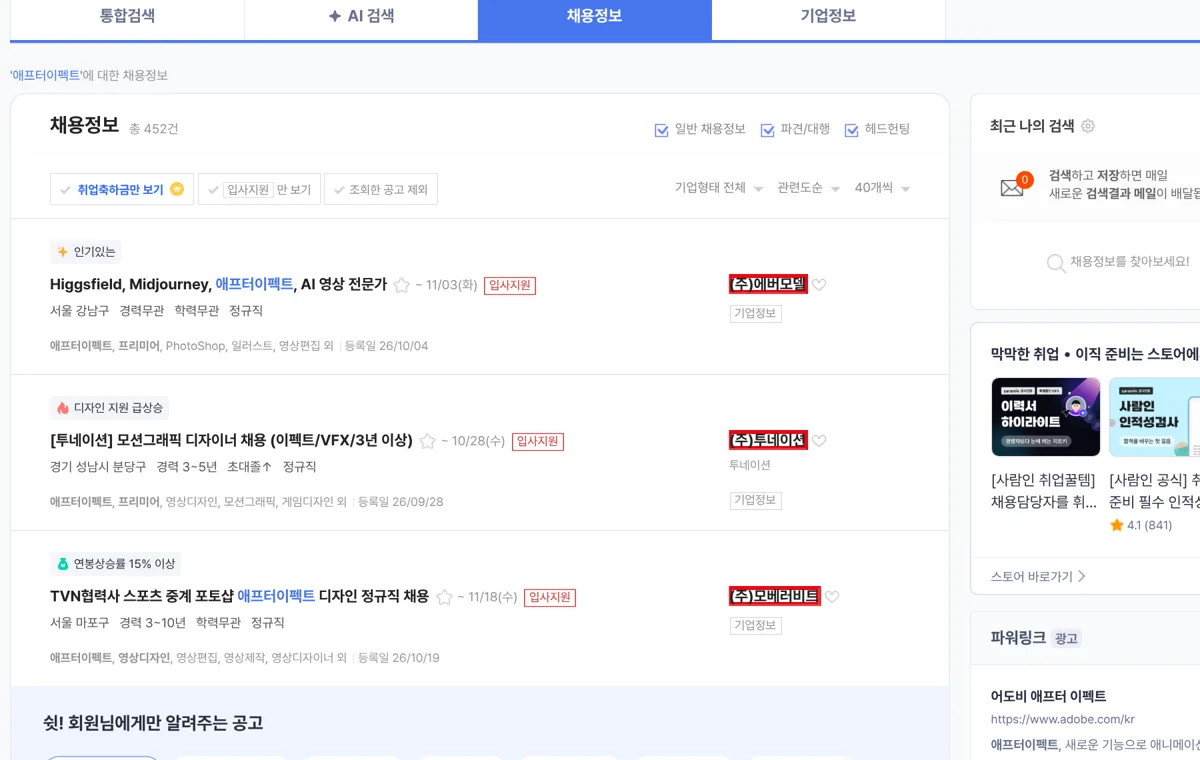Favorite company (주)에버모델 with heart icon

[819, 285]
